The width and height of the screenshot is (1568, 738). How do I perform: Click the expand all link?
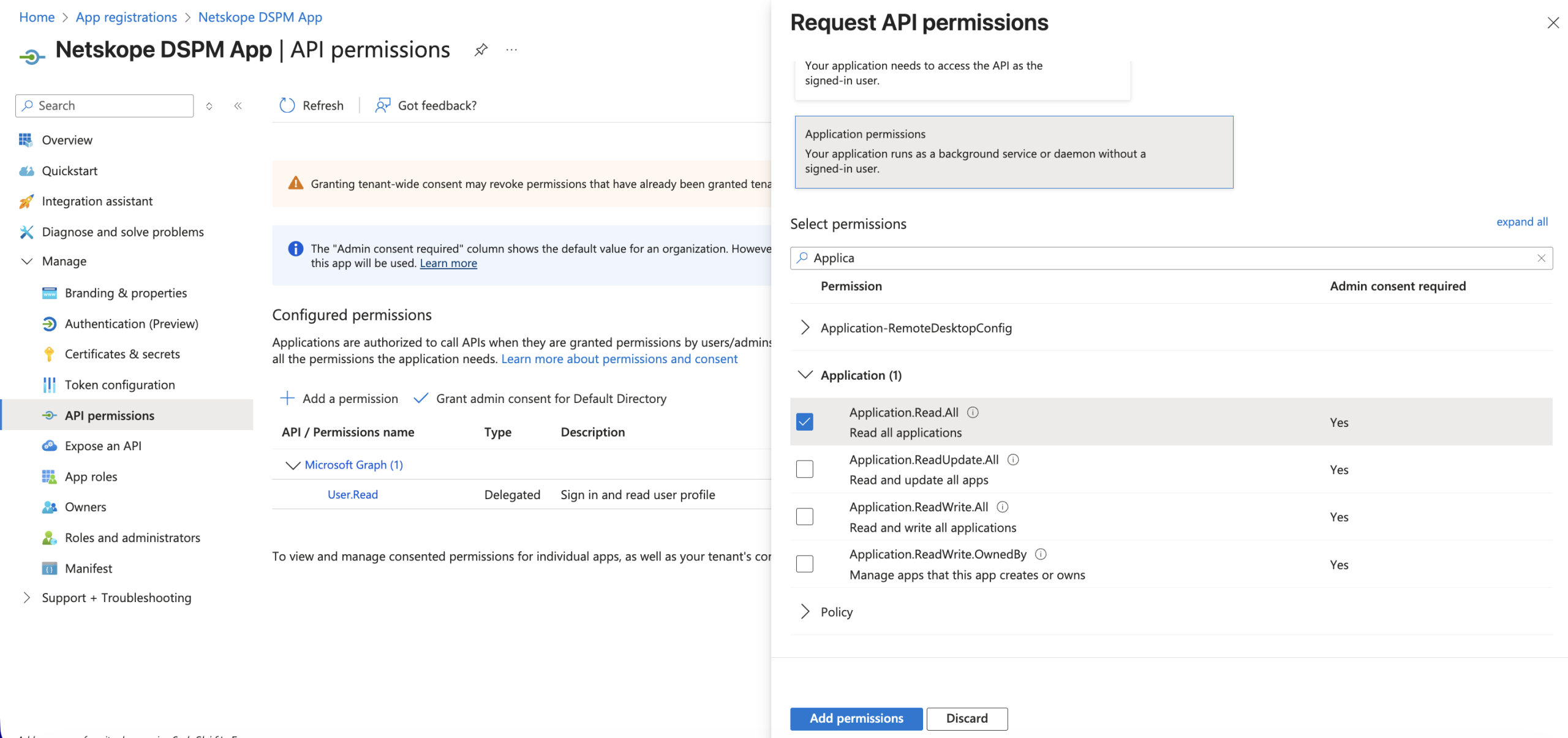tap(1522, 222)
